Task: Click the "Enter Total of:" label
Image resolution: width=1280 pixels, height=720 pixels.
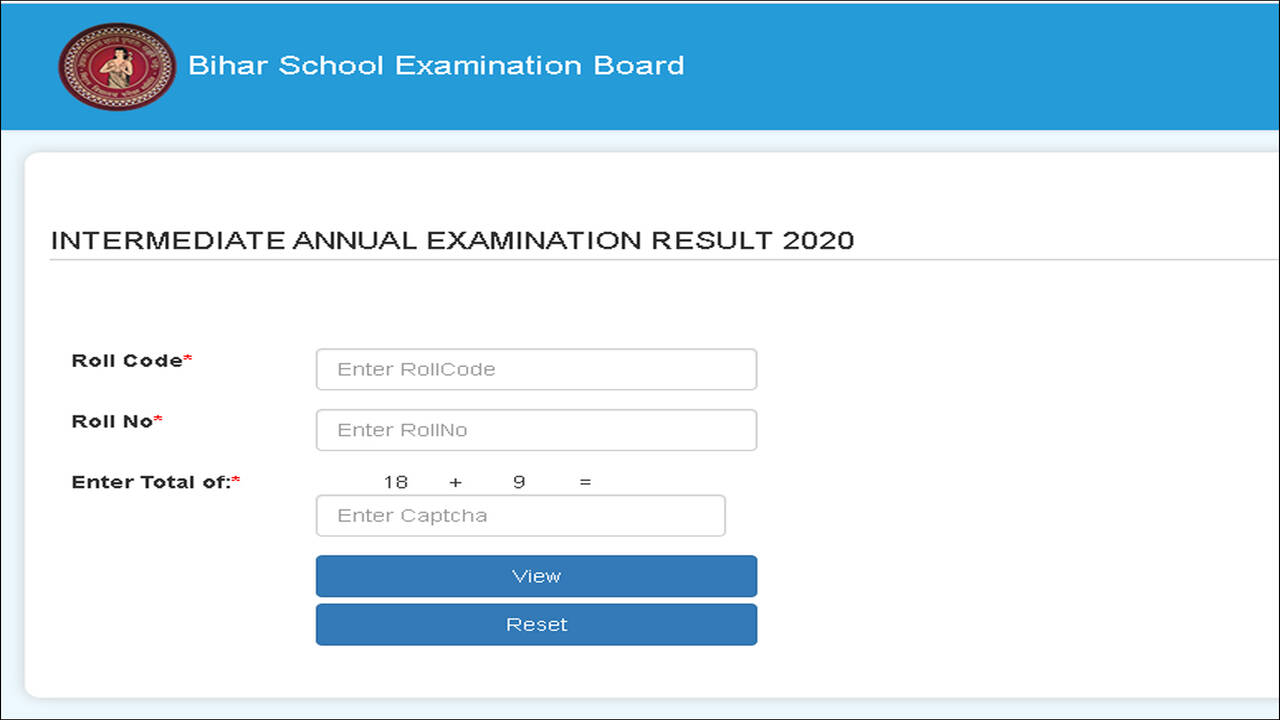Action: point(150,482)
